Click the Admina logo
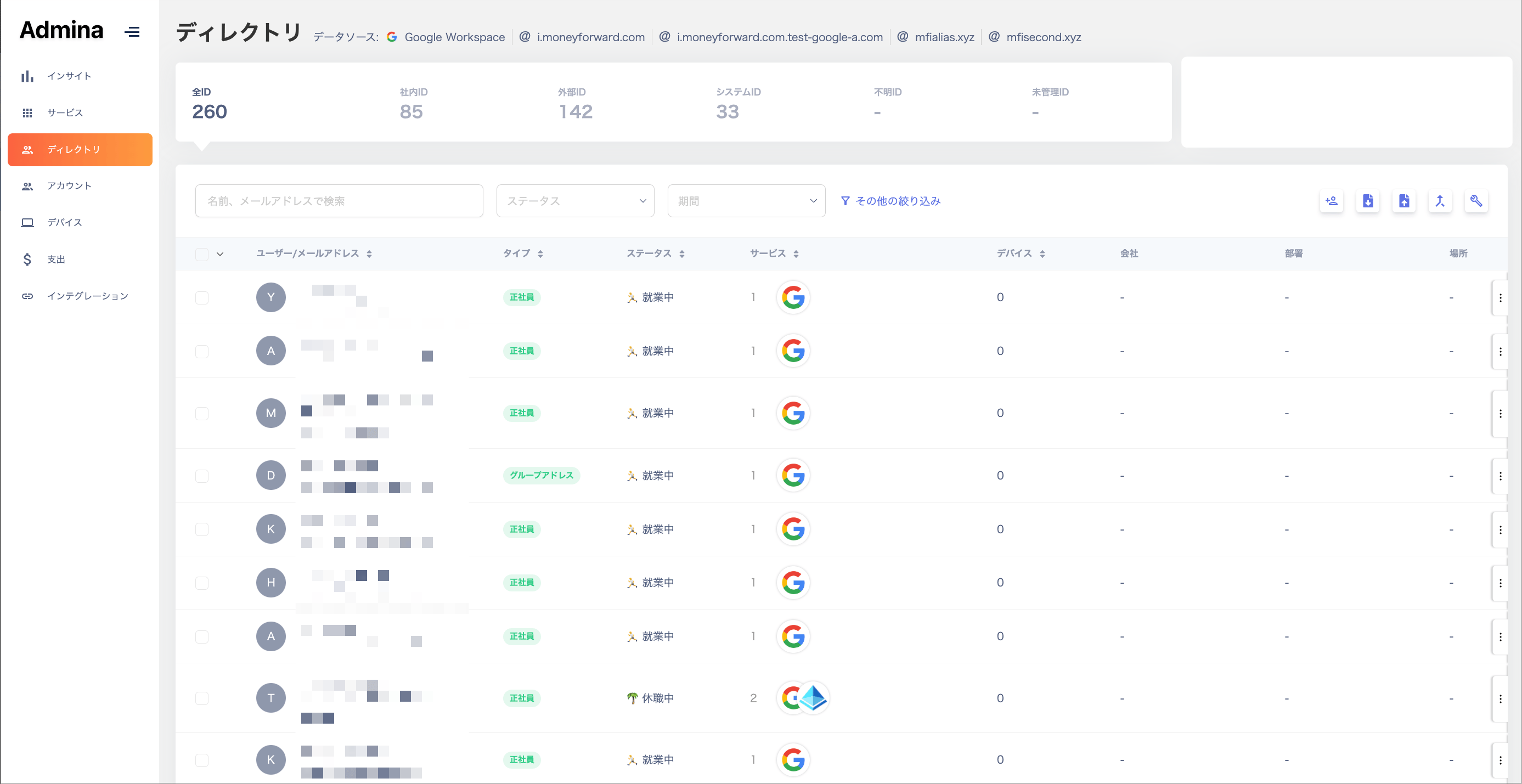The width and height of the screenshot is (1522, 784). coord(61,30)
